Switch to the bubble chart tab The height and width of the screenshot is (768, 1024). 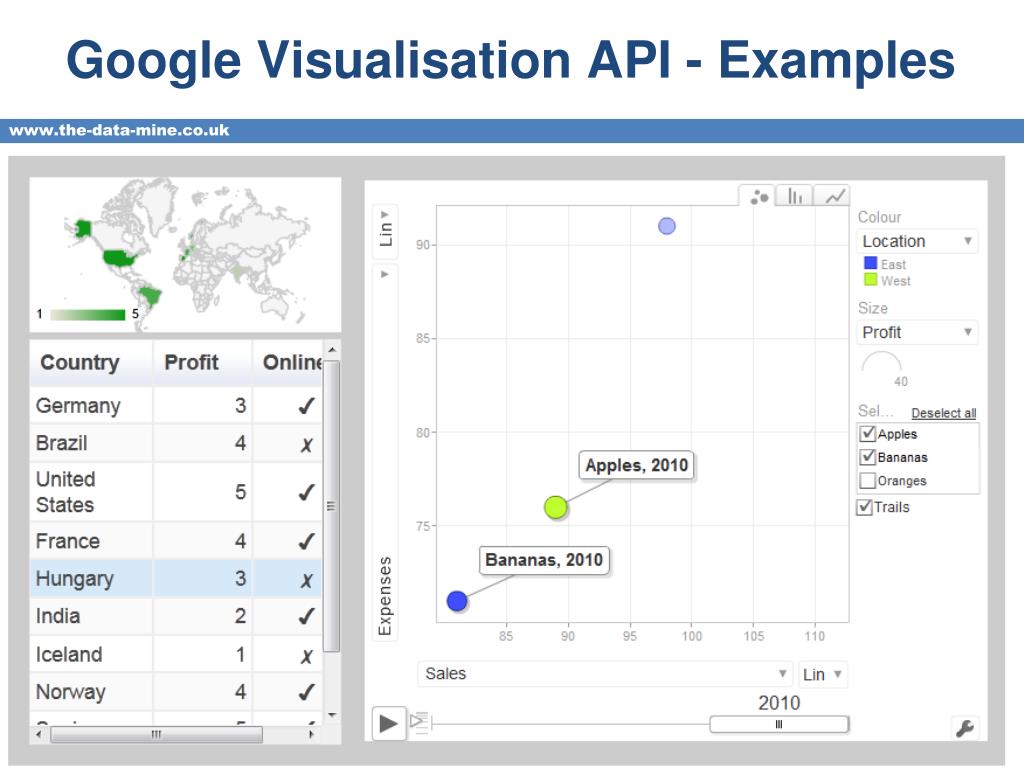pos(758,196)
